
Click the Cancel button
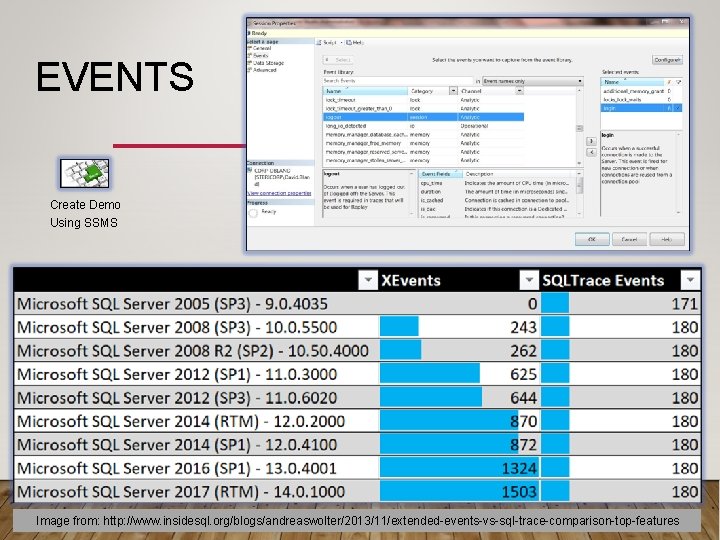point(629,239)
